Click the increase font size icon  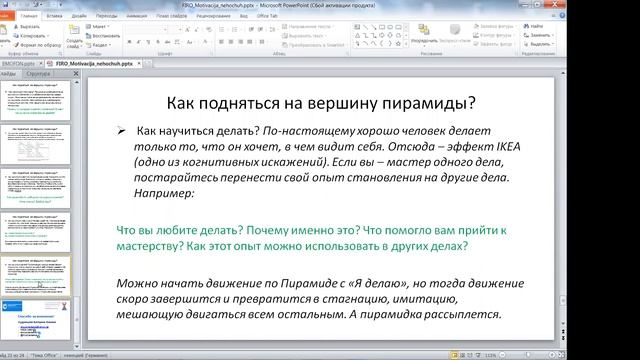click(187, 29)
